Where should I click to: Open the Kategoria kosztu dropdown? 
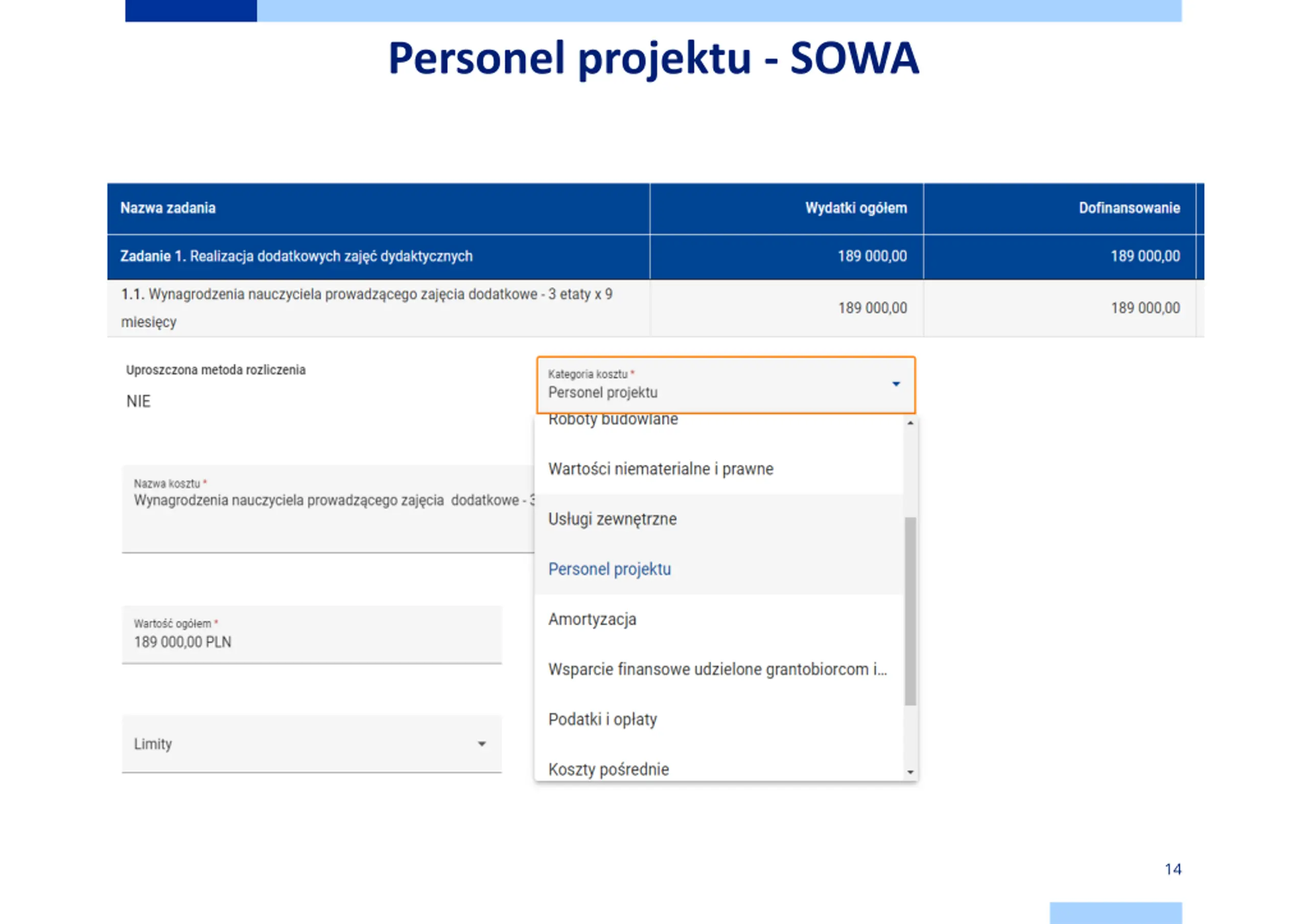coord(726,385)
